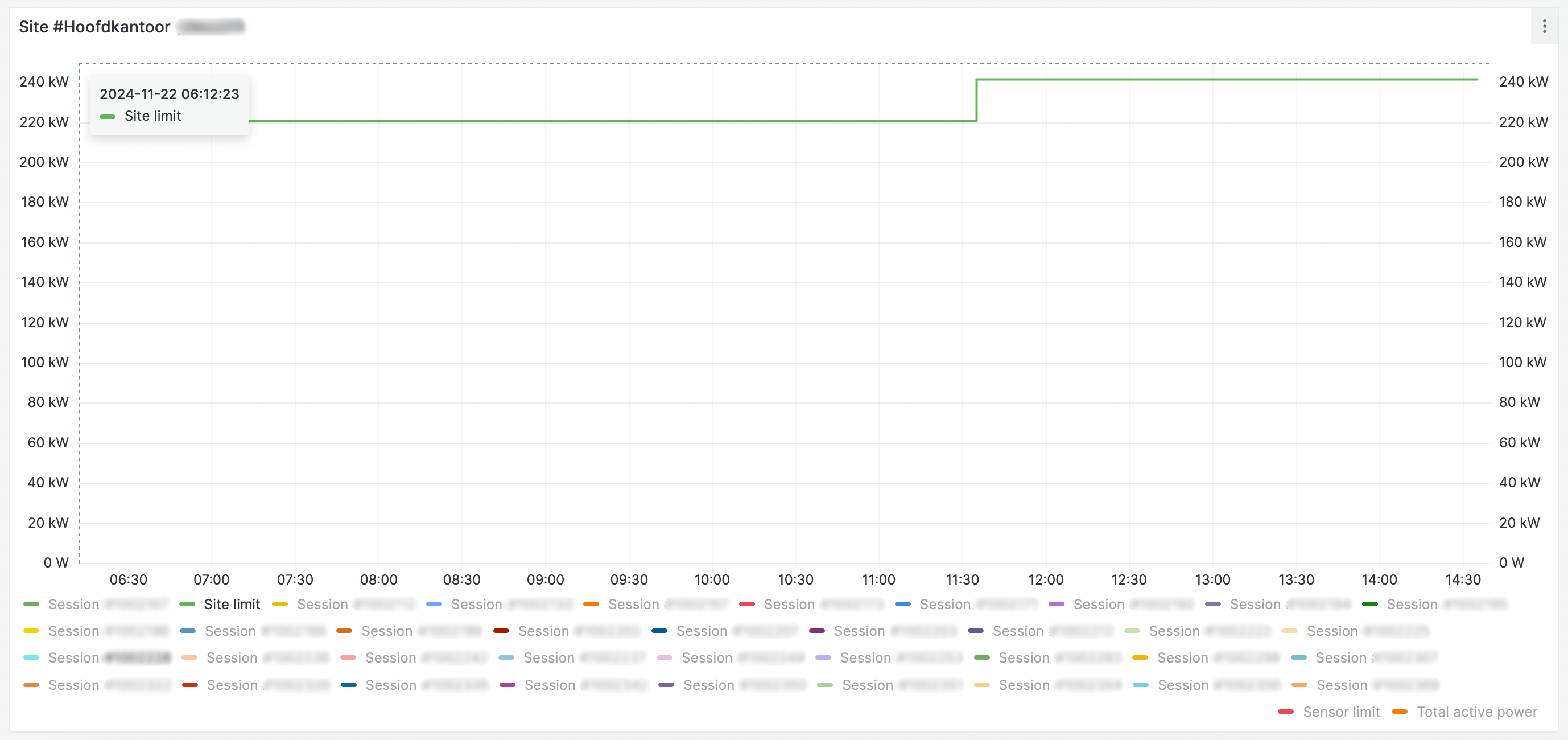Screen dimensions: 1568x740
Task: Click the 09:00 label on time axis
Action: click(545, 580)
